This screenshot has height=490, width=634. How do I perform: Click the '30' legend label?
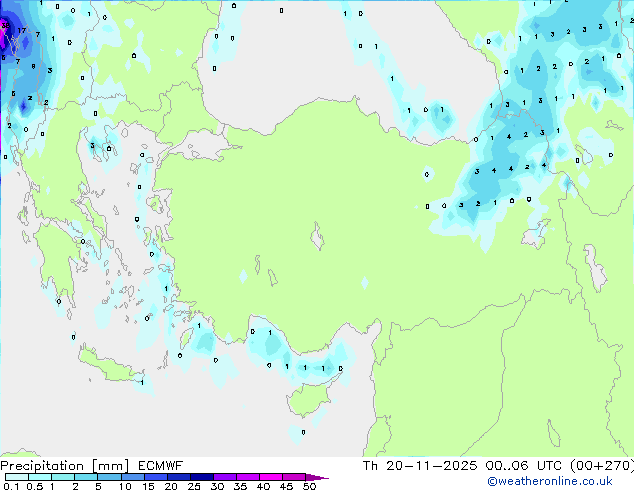click(217, 486)
